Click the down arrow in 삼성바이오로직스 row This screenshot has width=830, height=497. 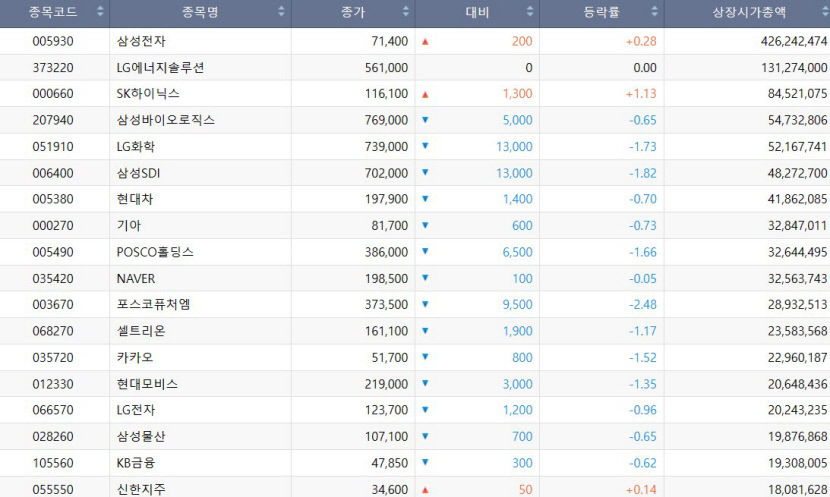pyautogui.click(x=425, y=120)
